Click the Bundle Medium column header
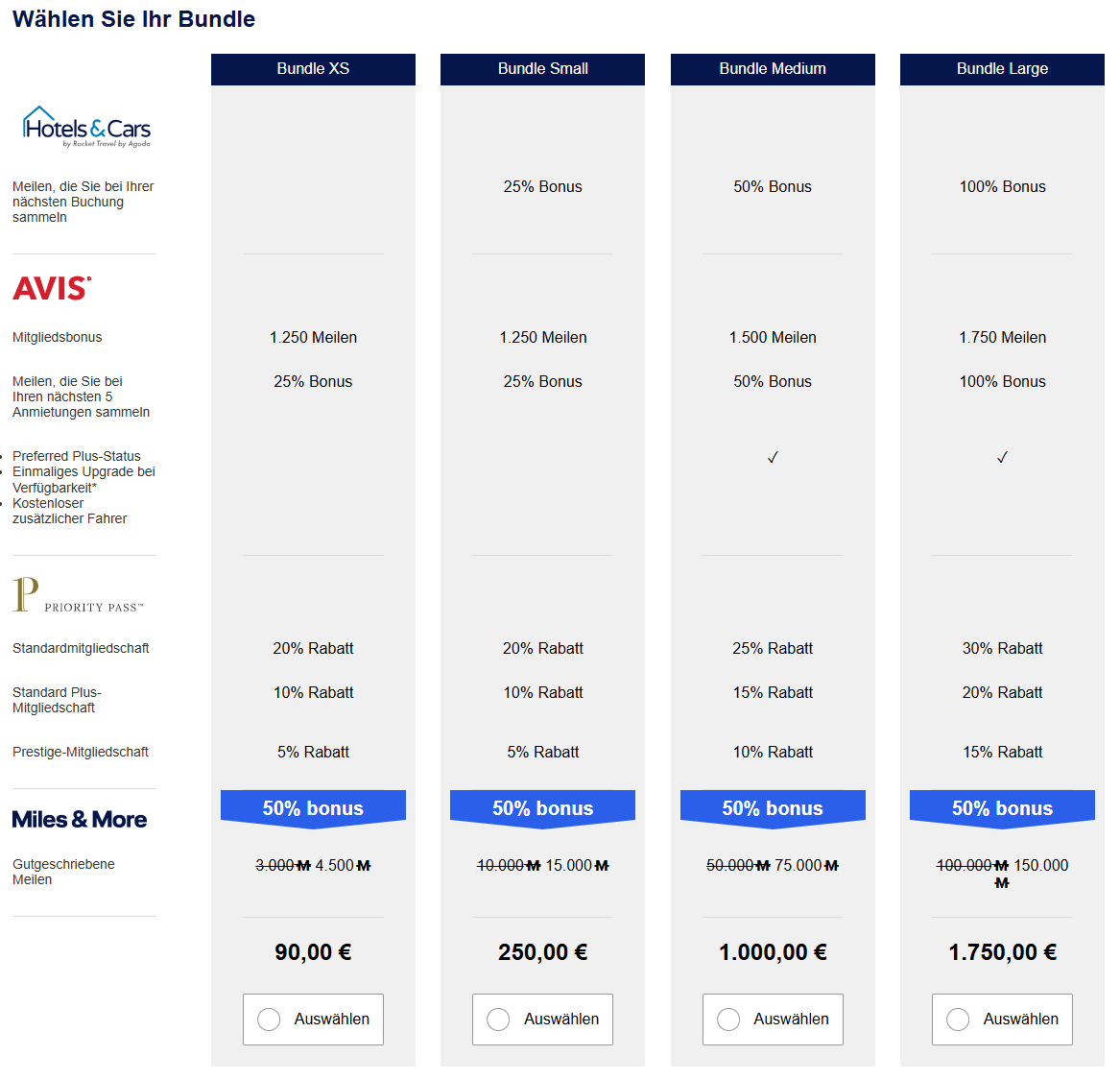 click(773, 69)
